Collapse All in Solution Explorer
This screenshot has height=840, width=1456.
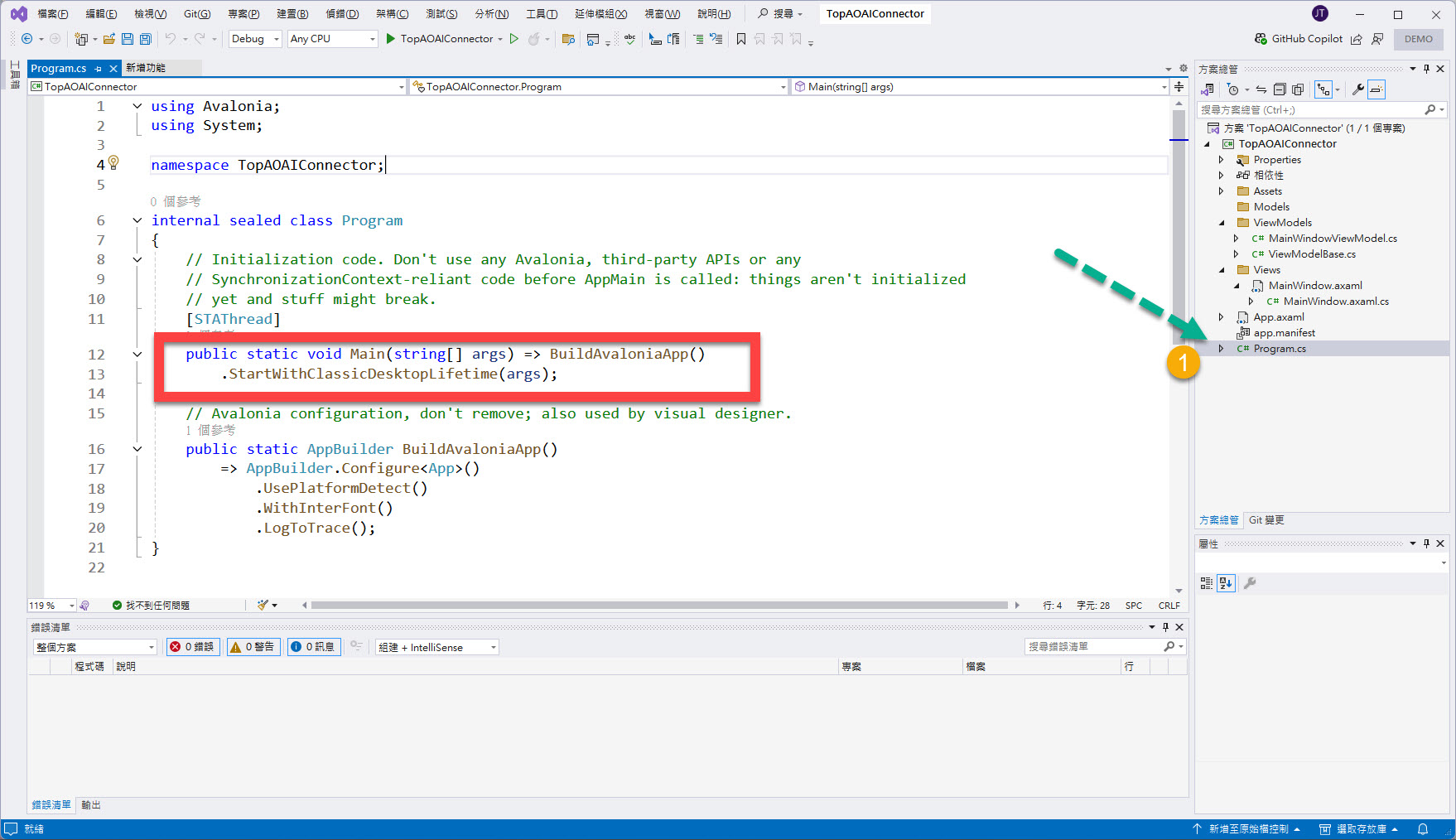coord(1280,89)
